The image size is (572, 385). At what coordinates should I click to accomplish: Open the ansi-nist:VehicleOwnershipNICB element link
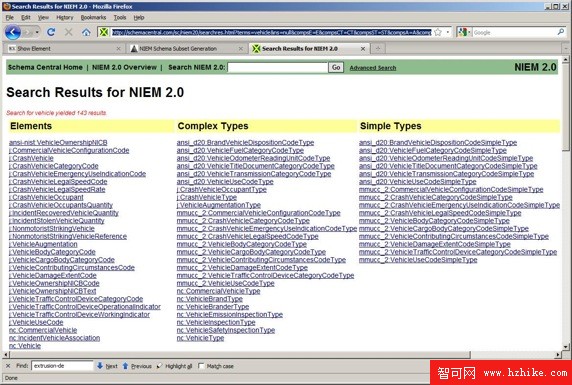point(58,143)
